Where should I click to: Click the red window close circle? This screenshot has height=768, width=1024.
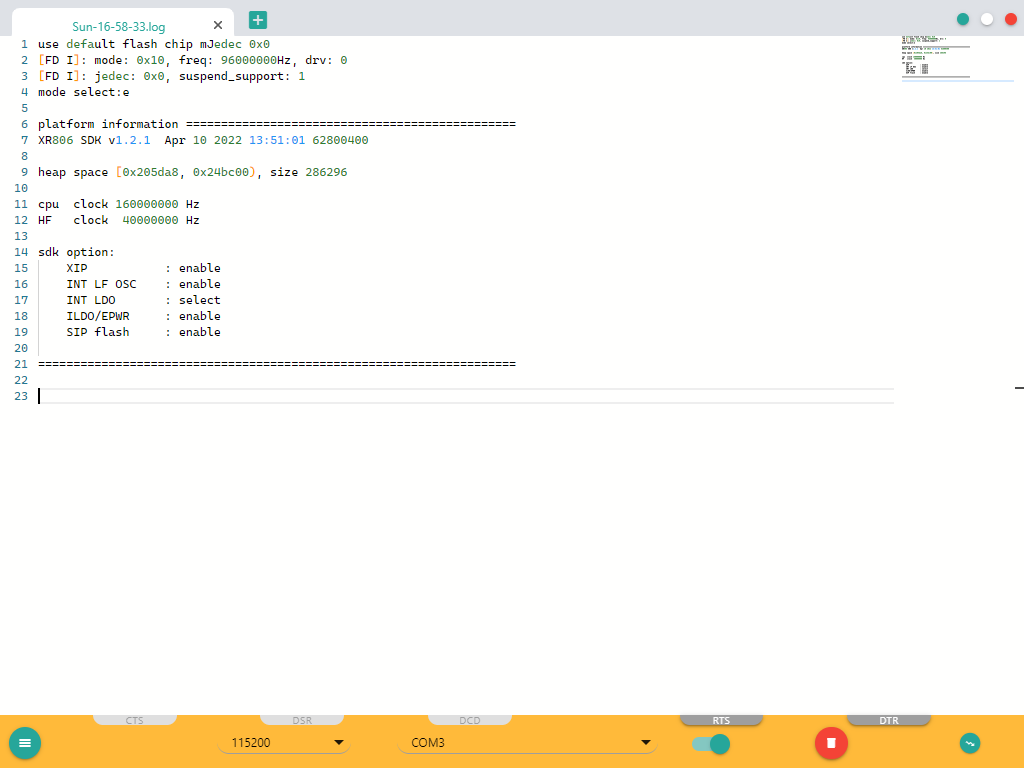1011,19
